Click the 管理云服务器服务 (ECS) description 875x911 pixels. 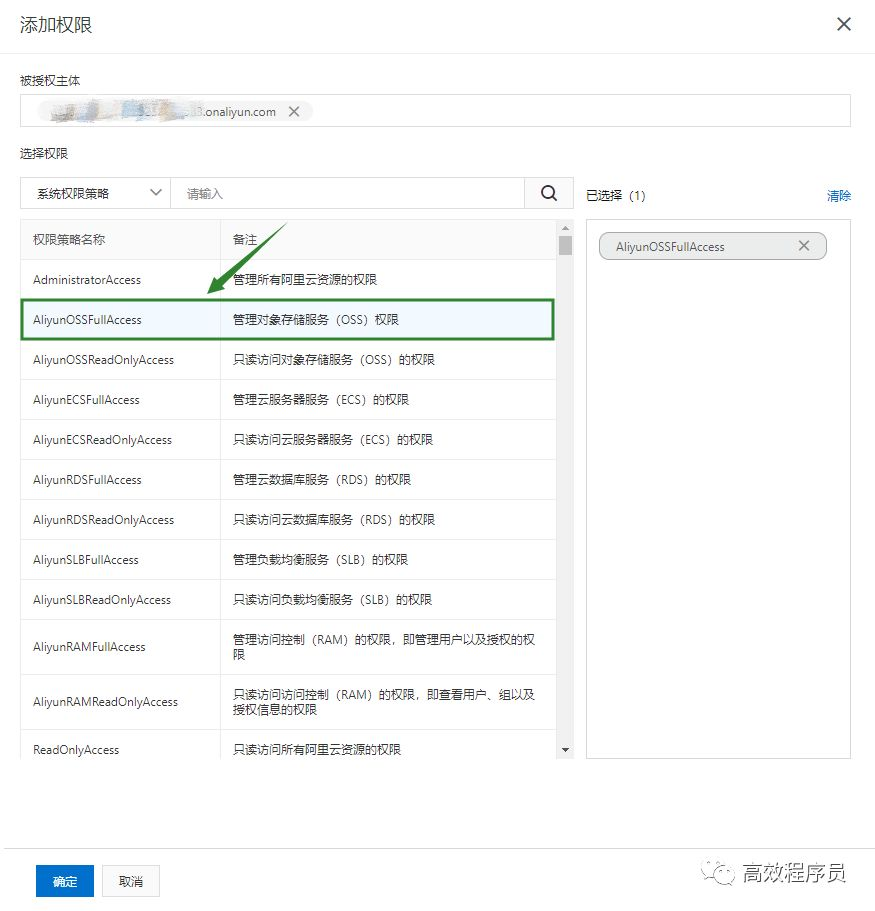[321, 400]
